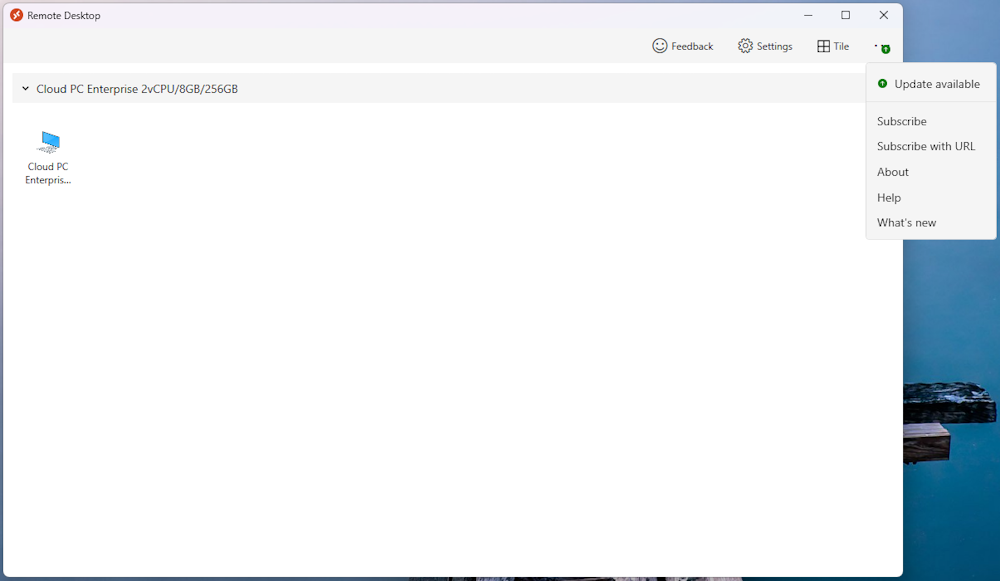Collapse the Cloud PC Enterprise group chevron
The height and width of the screenshot is (581, 1000).
tap(26, 89)
